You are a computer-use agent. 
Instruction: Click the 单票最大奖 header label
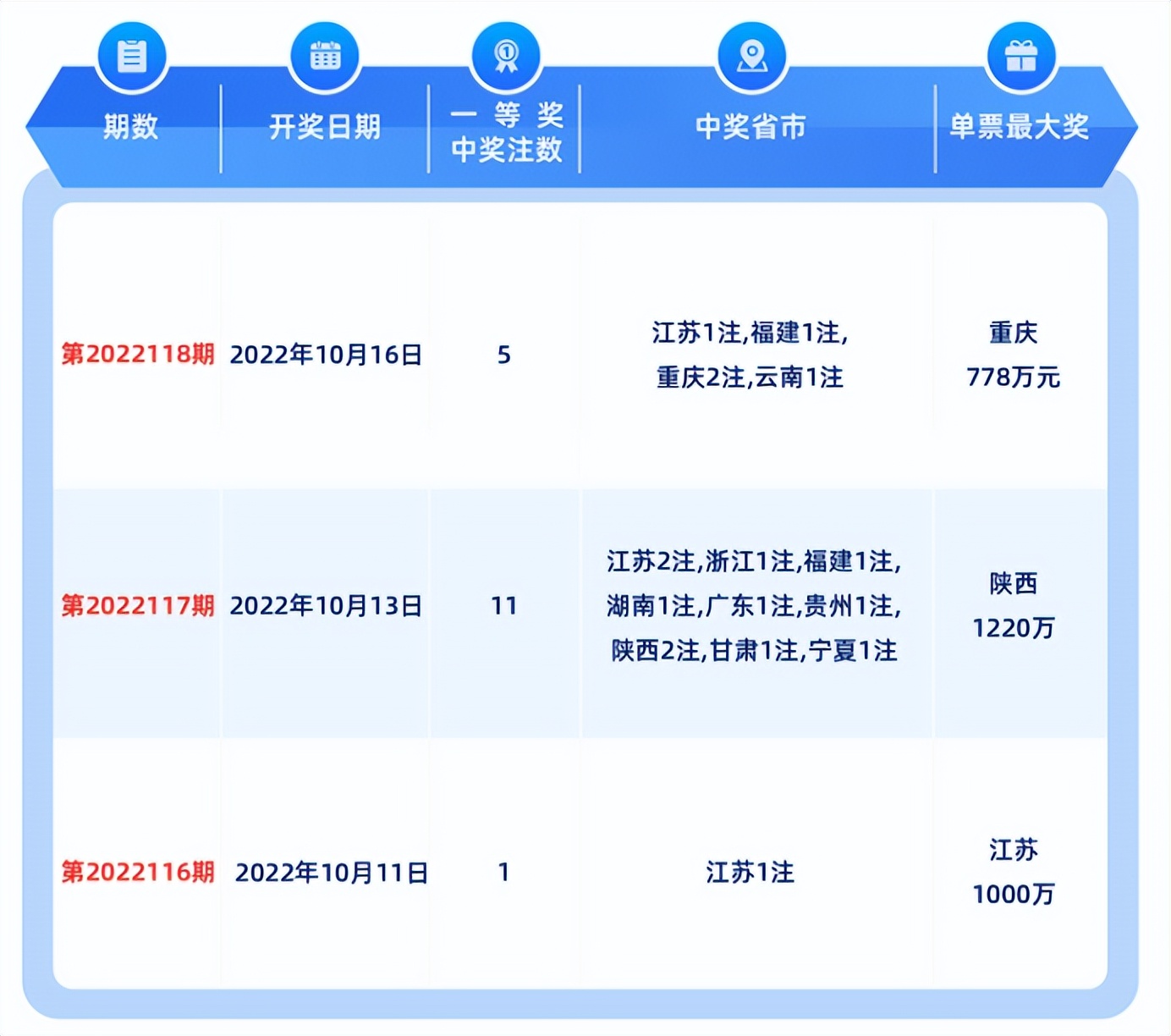[1021, 127]
